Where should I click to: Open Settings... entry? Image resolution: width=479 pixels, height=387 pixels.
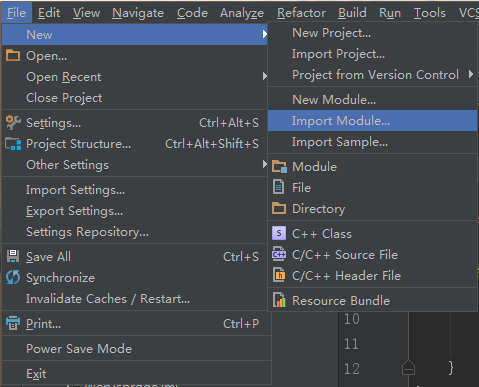tap(135, 123)
